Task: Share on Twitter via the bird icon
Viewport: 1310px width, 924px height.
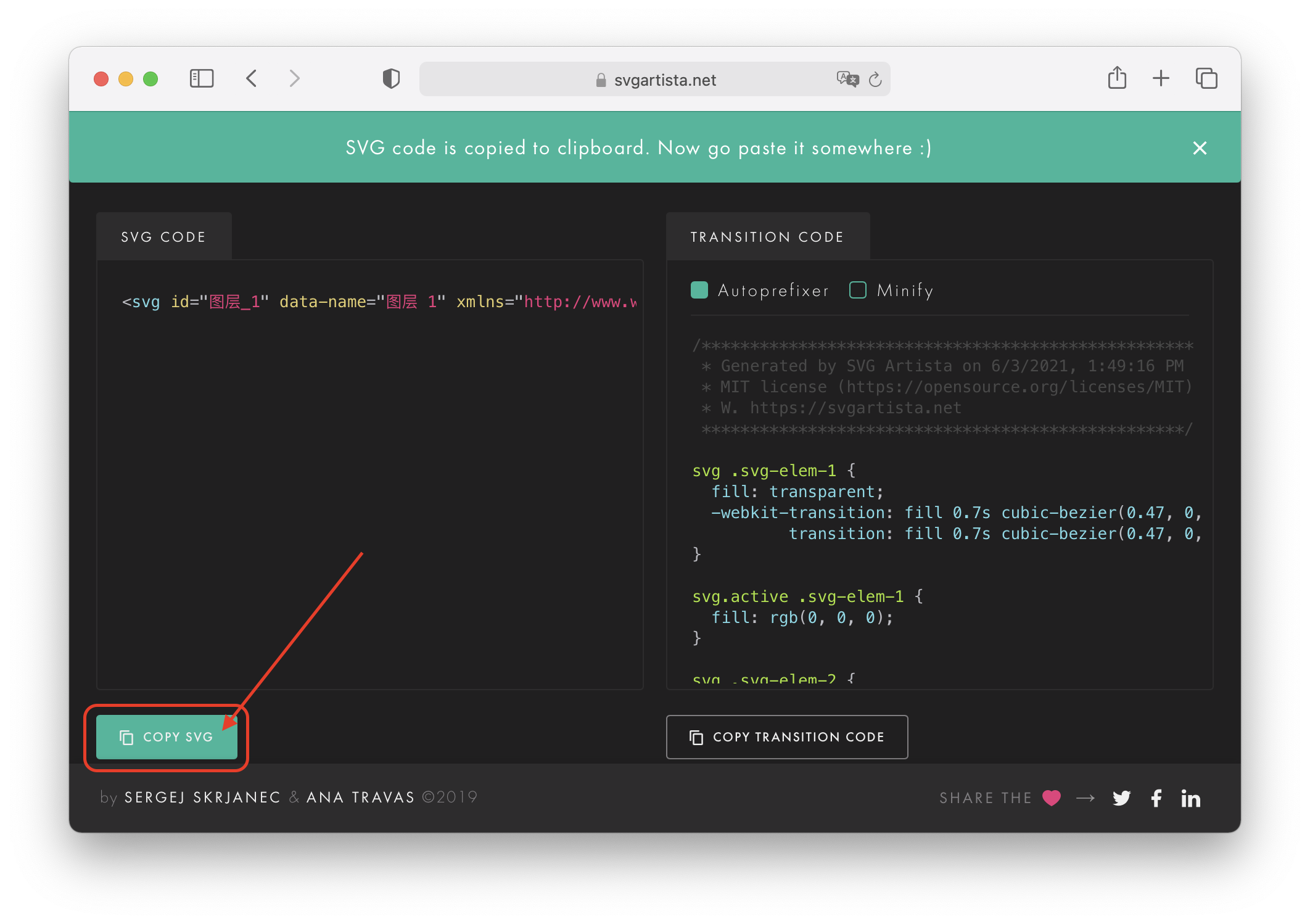Action: 1121,798
